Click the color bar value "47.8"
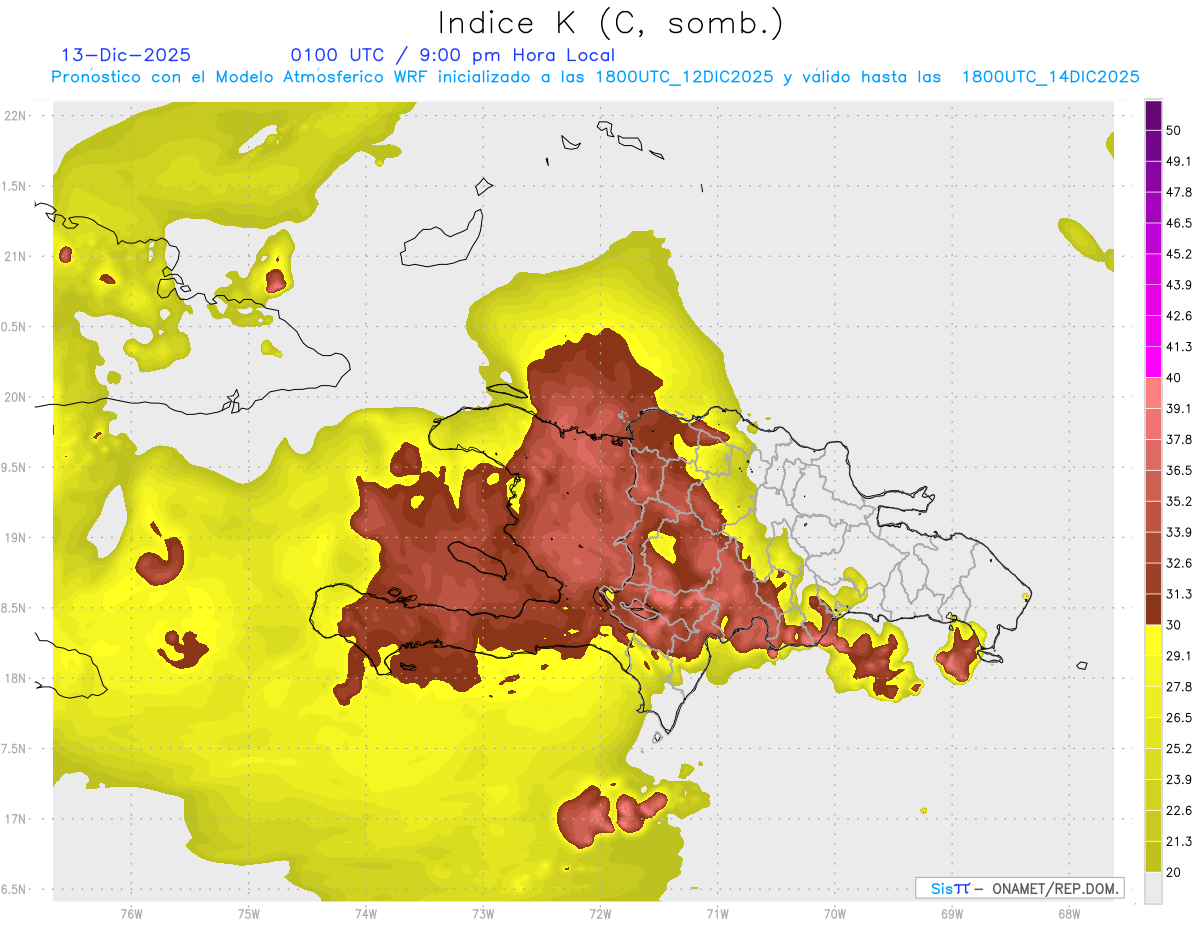This screenshot has height=927, width=1200. [1179, 192]
